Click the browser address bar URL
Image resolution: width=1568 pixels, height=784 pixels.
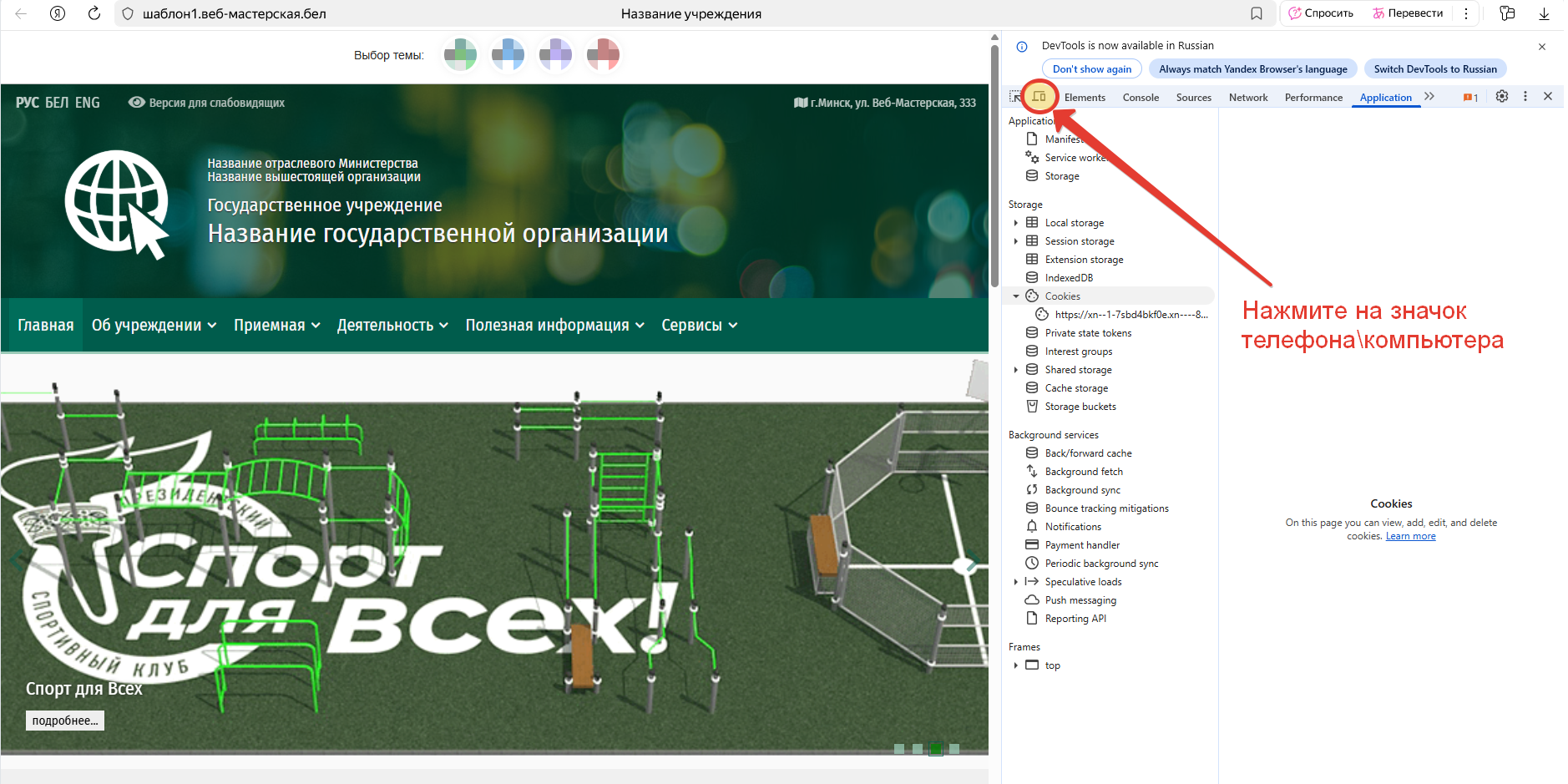234,13
